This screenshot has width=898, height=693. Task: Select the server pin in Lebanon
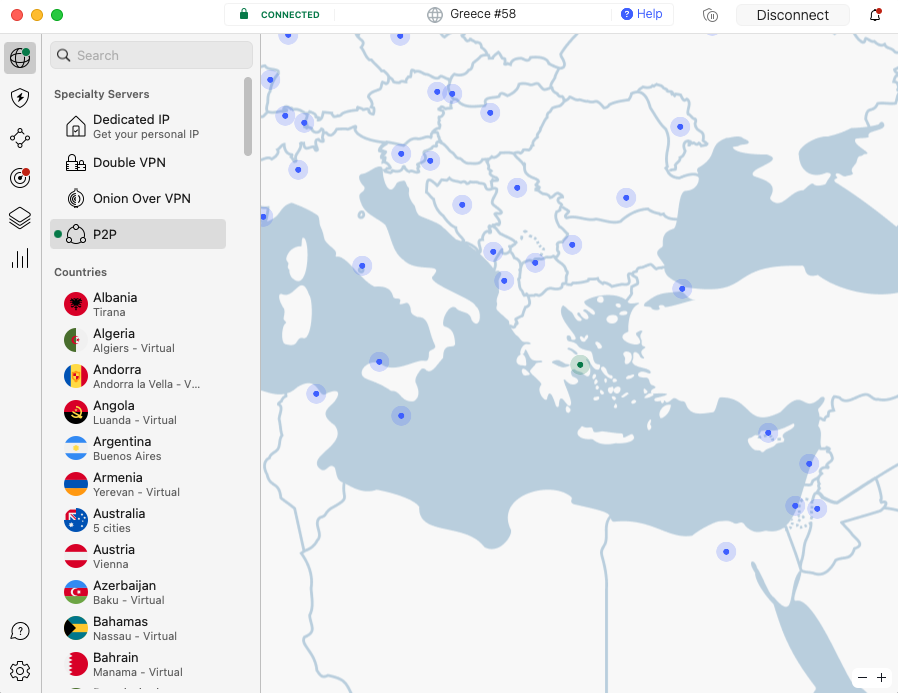click(x=809, y=464)
